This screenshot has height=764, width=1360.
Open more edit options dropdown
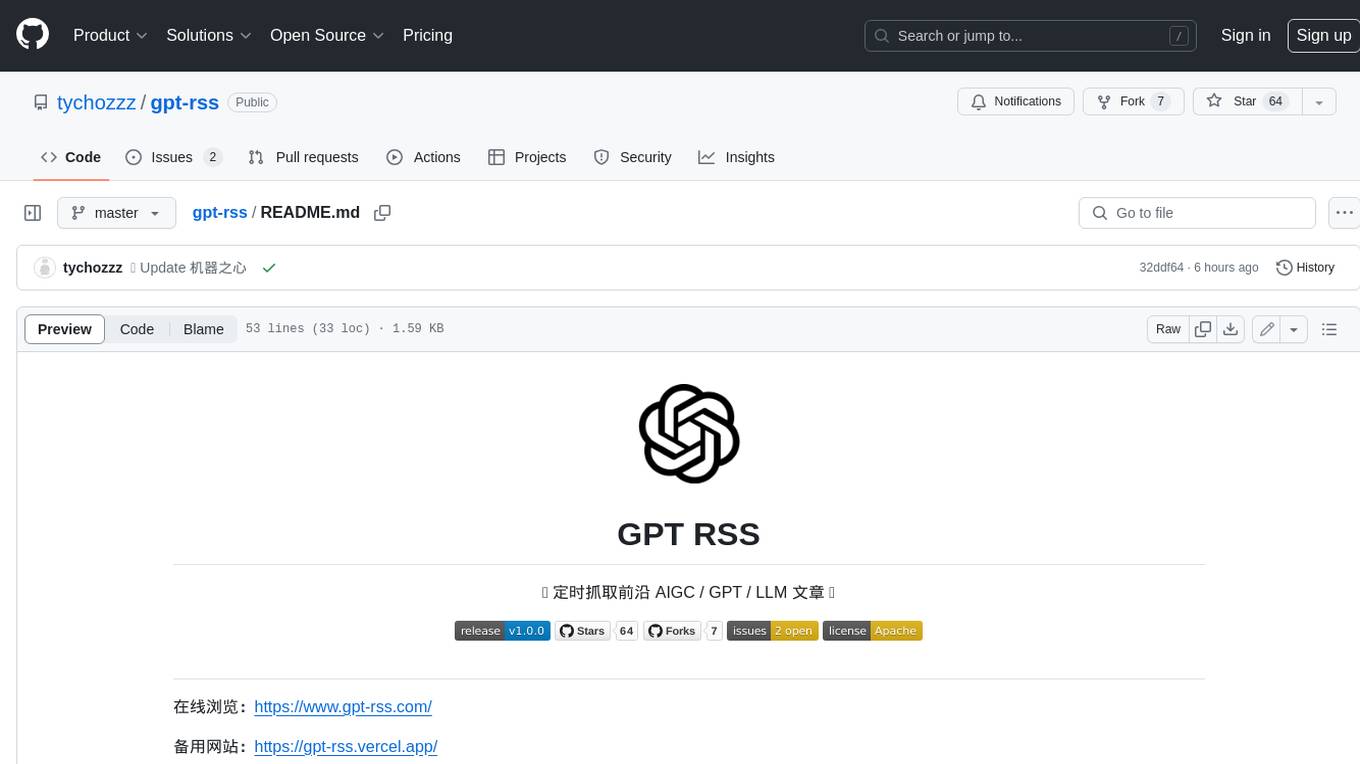point(1294,329)
